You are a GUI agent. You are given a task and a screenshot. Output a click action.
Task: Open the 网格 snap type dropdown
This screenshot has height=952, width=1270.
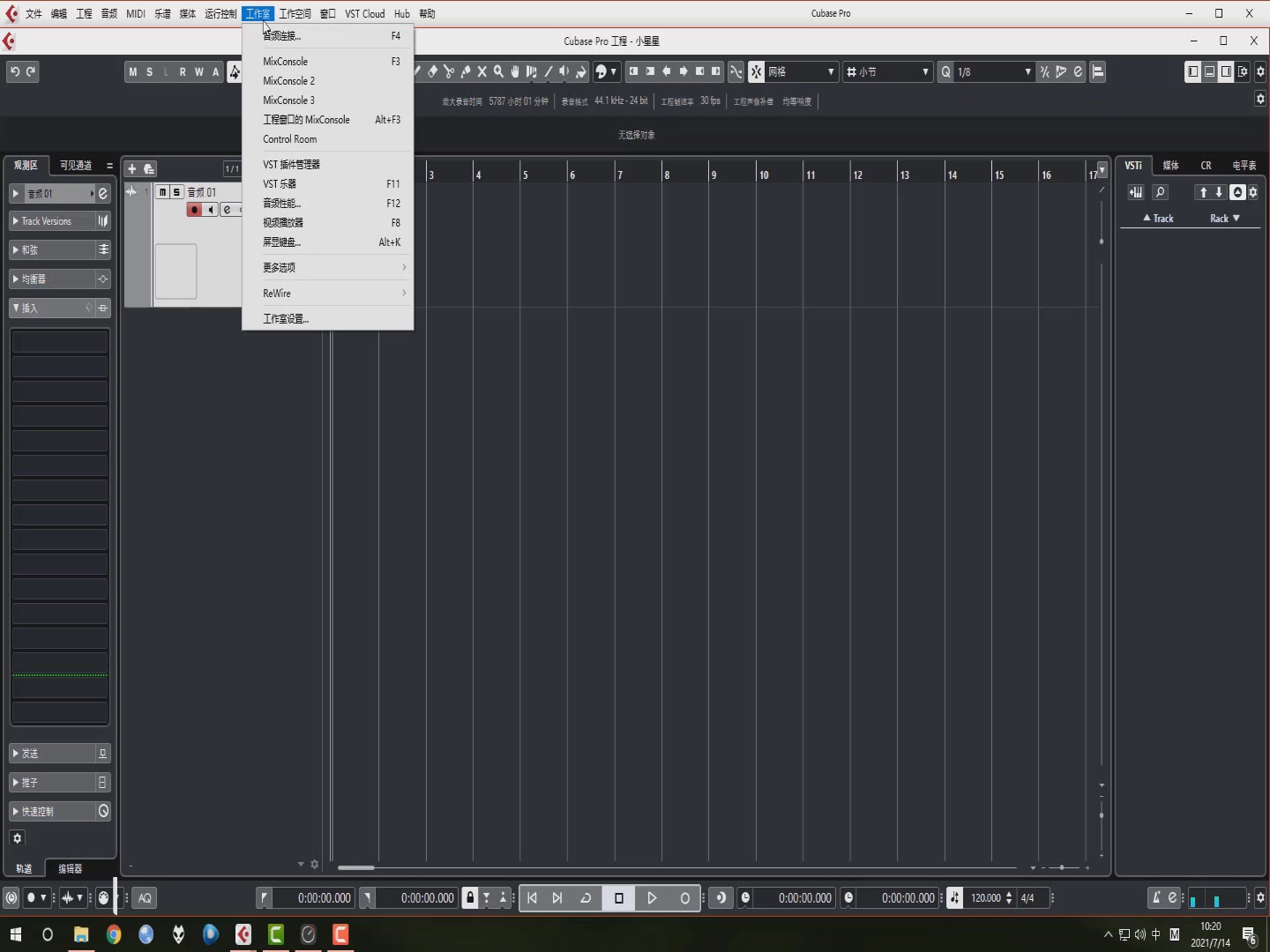pyautogui.click(x=829, y=72)
